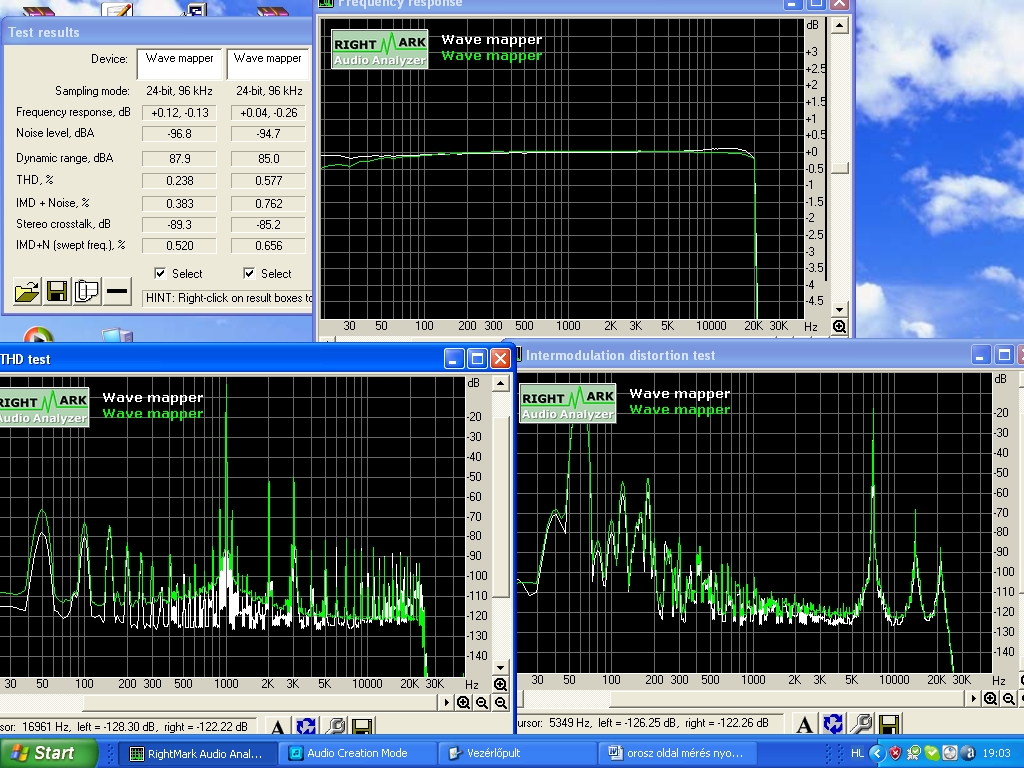Switch to Audio Creation Mode taskbar button

pyautogui.click(x=357, y=753)
